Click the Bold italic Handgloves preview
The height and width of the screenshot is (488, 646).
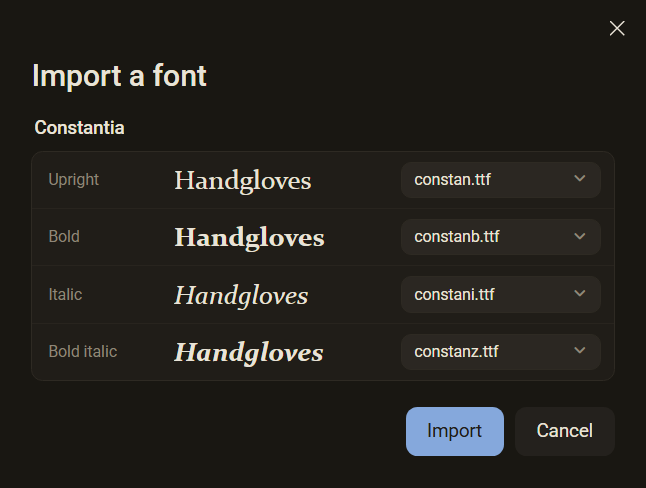tap(249, 352)
